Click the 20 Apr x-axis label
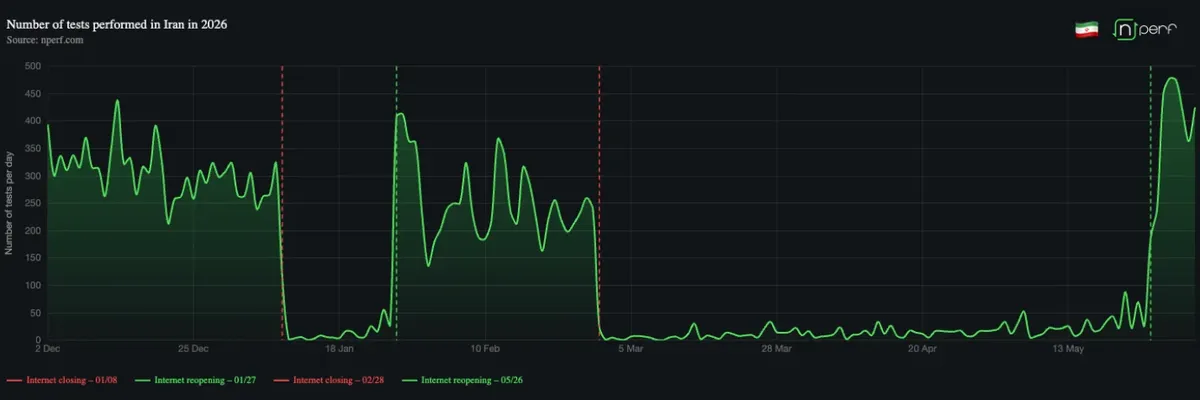 tap(922, 349)
